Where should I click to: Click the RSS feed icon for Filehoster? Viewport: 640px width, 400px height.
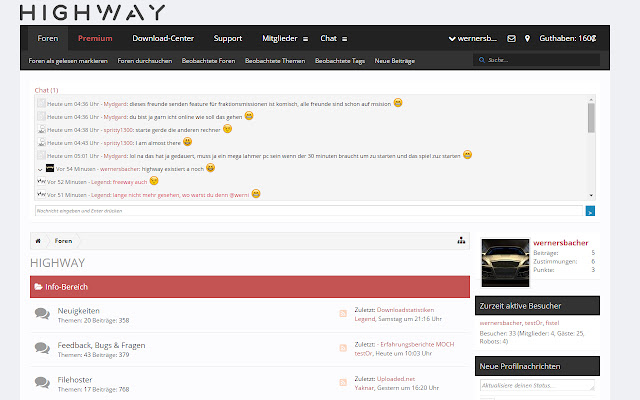tap(344, 383)
